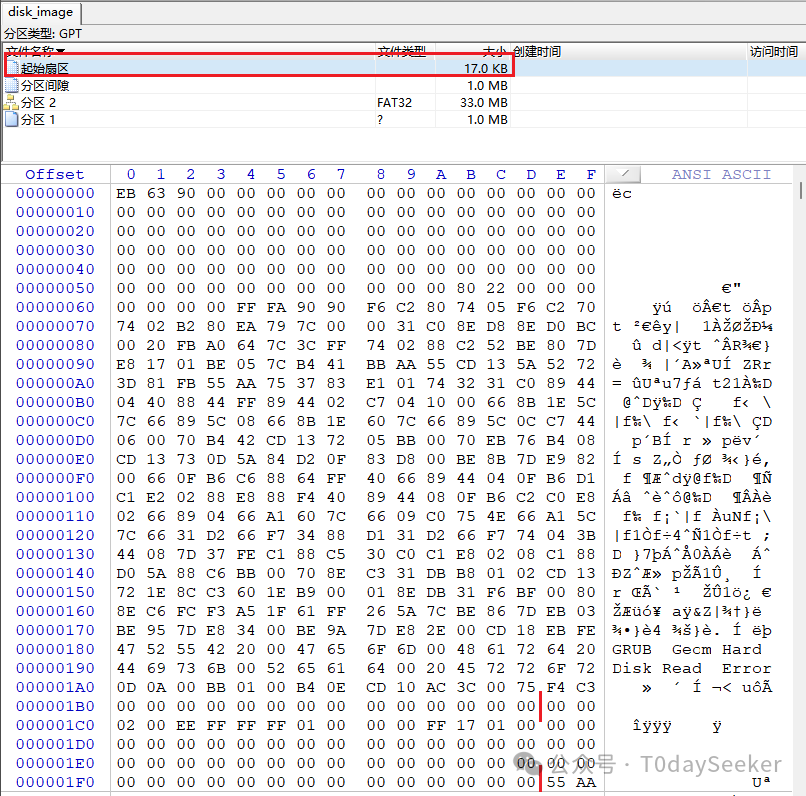This screenshot has height=796, width=806.
Task: Click the 分区类型: GPT label
Action: pos(43,33)
